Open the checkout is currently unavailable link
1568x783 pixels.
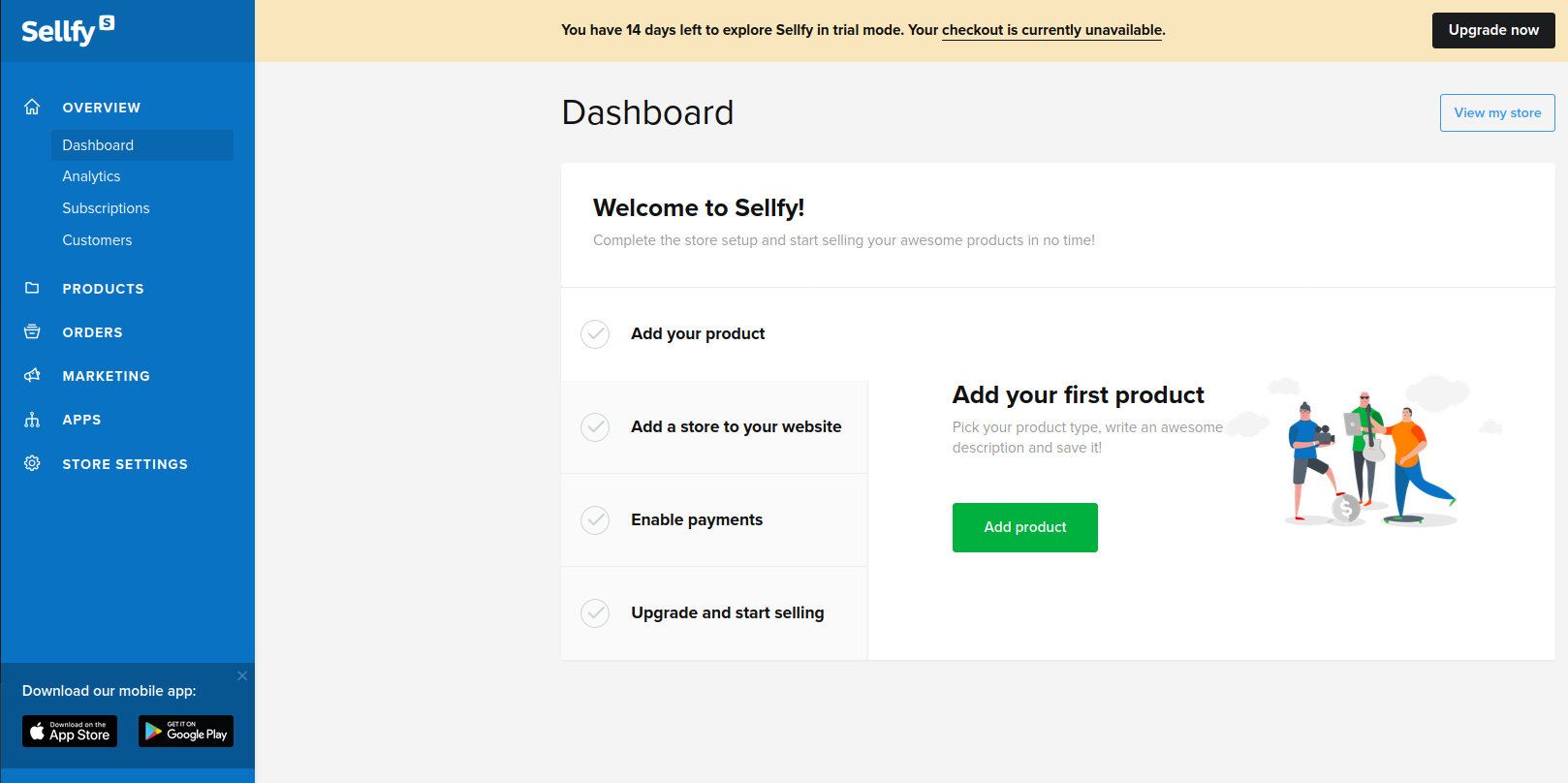click(1051, 30)
